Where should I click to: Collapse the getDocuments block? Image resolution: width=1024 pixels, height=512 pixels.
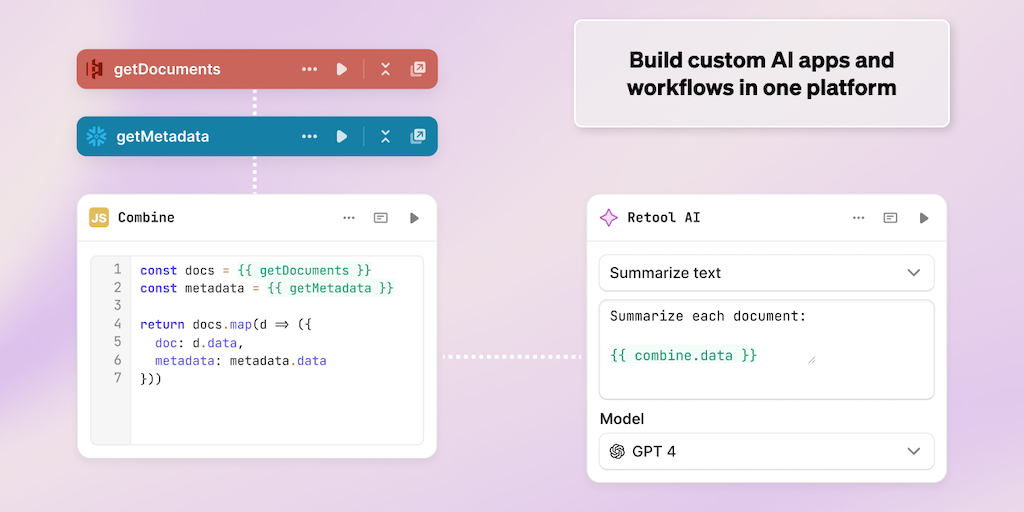point(385,69)
